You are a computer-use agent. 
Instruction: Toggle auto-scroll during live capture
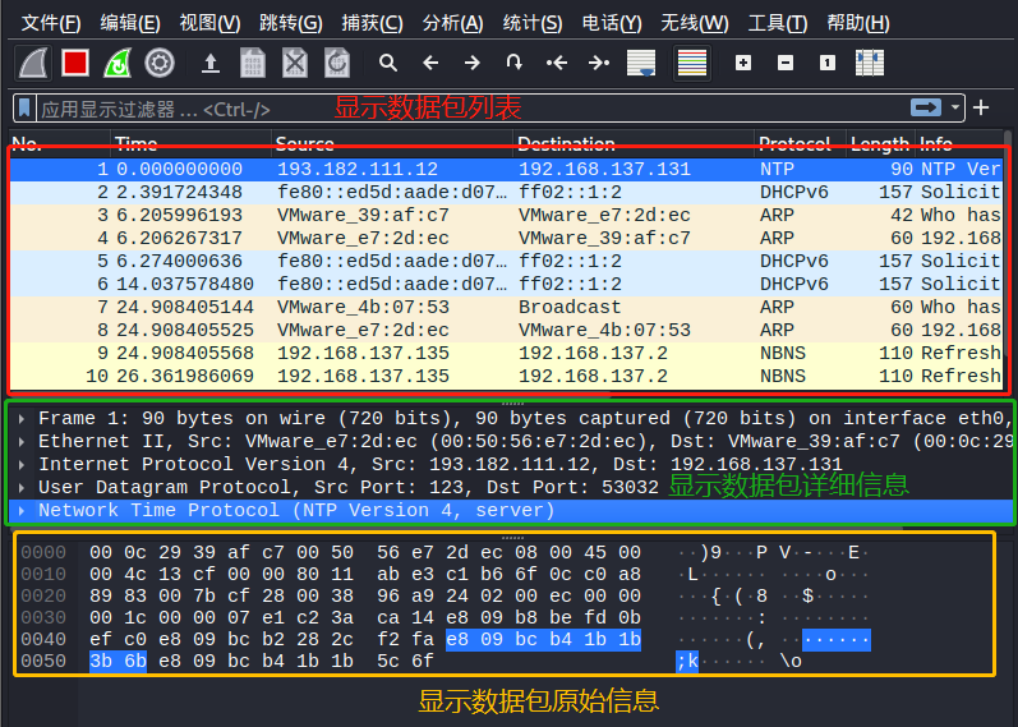[x=641, y=63]
